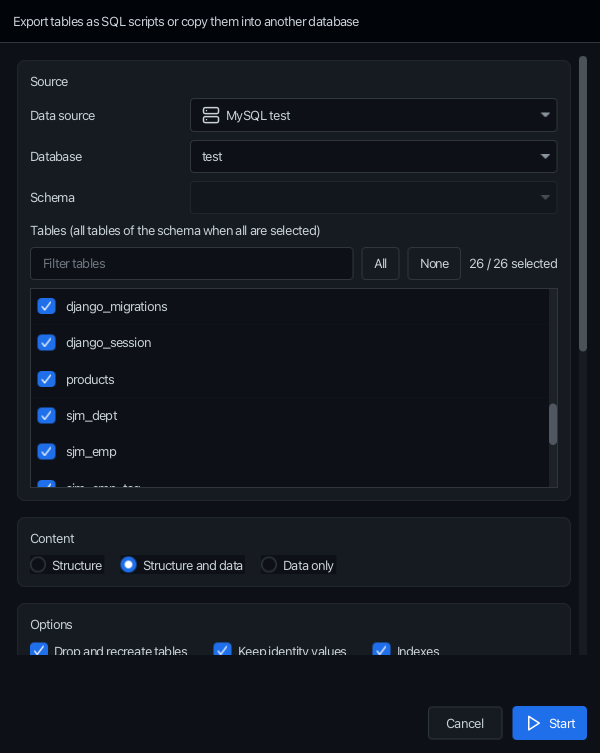Click the play icon on Start button
The height and width of the screenshot is (753, 600).
click(x=533, y=723)
